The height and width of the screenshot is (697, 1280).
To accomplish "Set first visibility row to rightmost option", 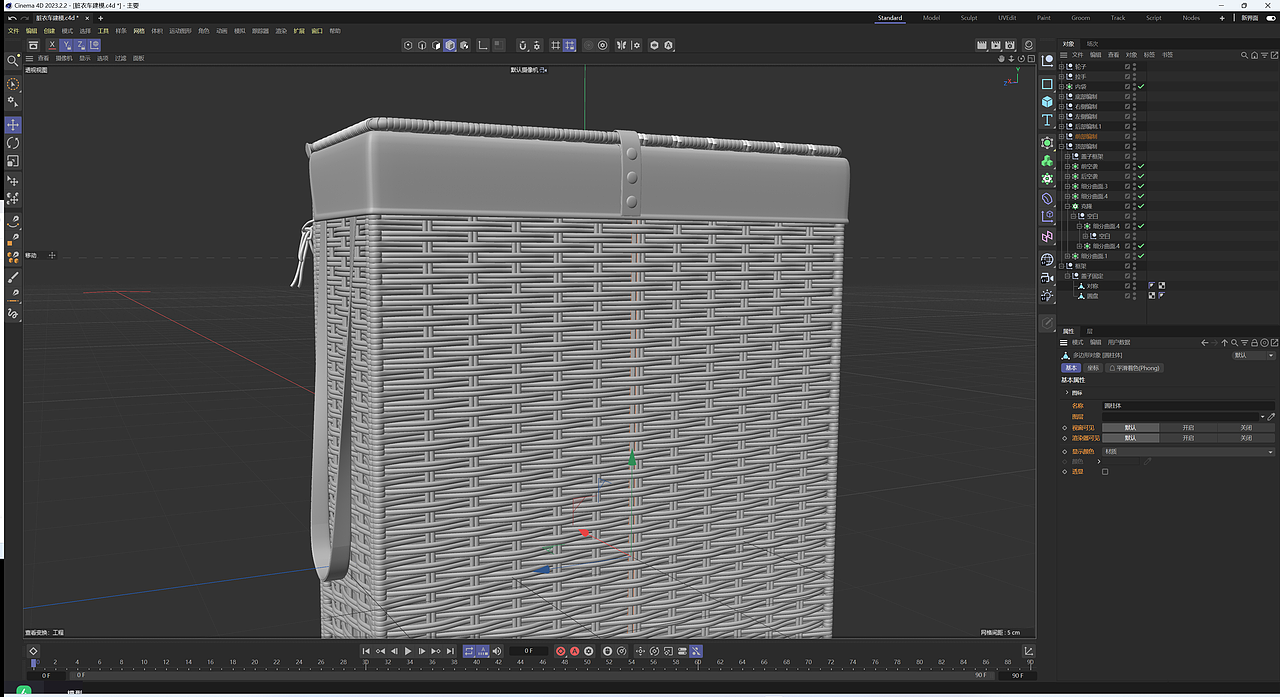I will tap(1246, 428).
